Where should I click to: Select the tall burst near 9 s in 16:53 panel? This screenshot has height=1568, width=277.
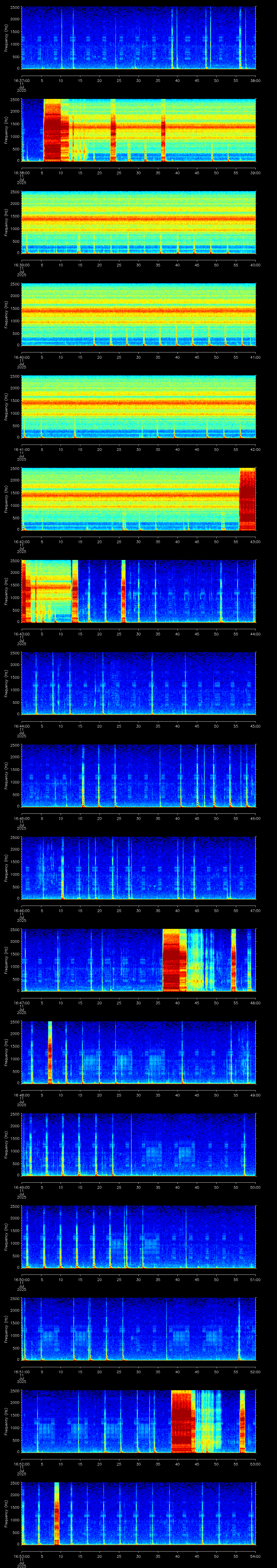57,1513
